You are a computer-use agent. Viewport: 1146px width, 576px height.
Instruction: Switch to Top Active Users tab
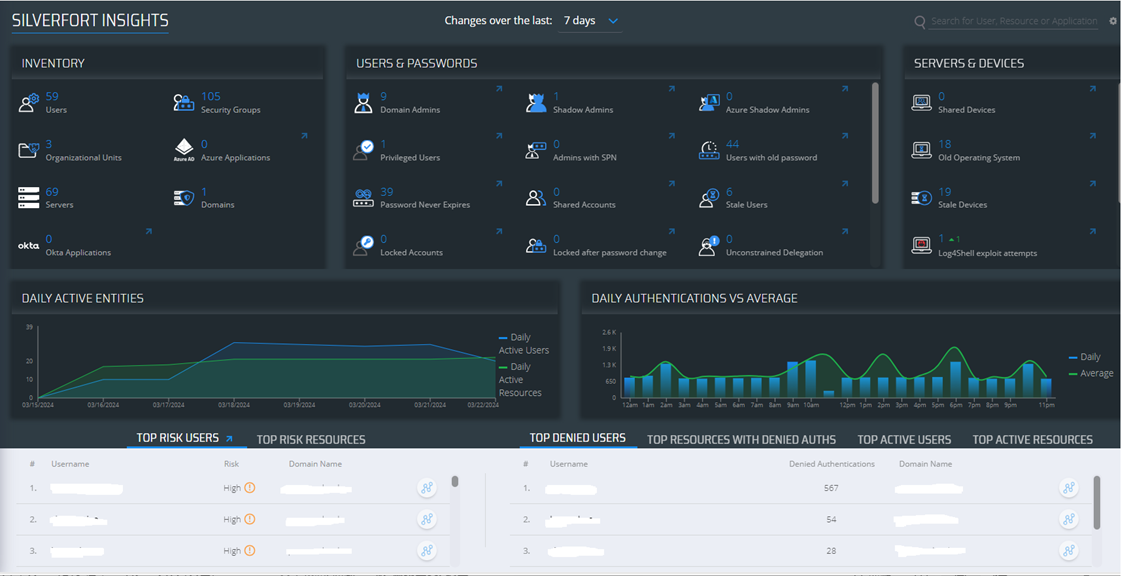[904, 439]
